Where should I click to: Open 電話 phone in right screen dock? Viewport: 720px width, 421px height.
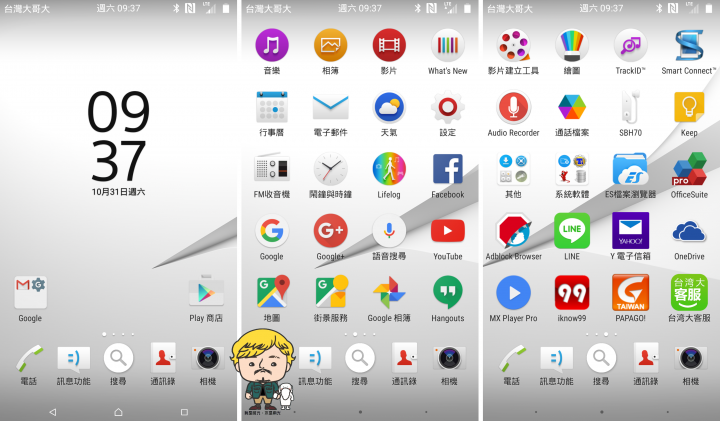tap(512, 359)
